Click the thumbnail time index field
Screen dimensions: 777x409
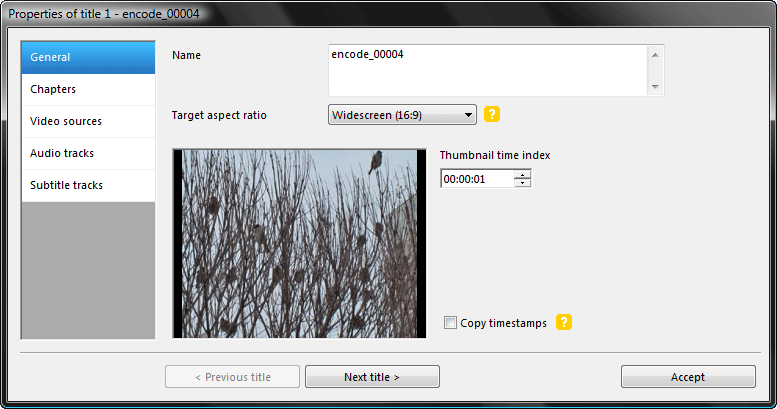477,178
